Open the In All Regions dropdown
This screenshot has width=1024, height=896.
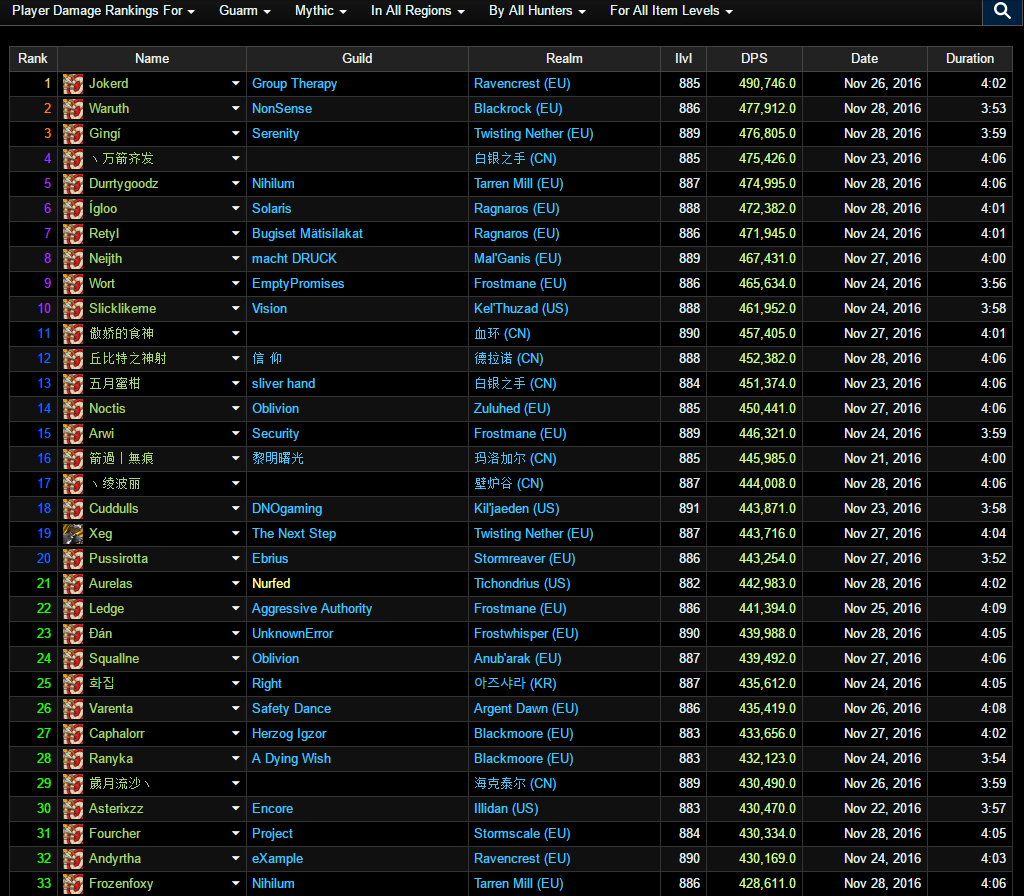click(x=418, y=10)
